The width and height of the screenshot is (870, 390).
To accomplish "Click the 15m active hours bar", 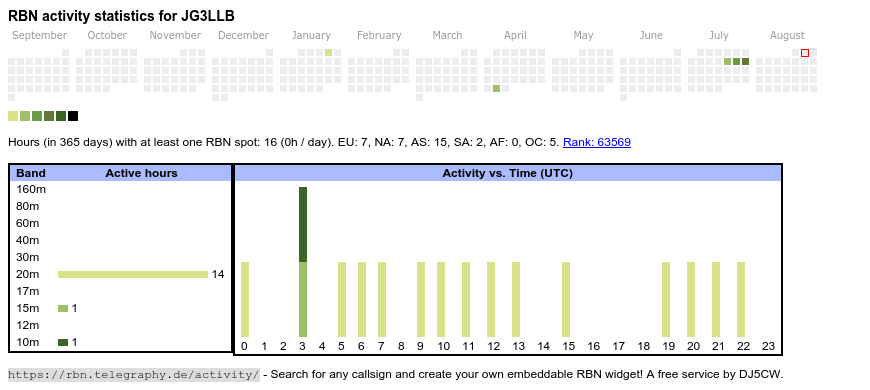I will tap(63, 308).
